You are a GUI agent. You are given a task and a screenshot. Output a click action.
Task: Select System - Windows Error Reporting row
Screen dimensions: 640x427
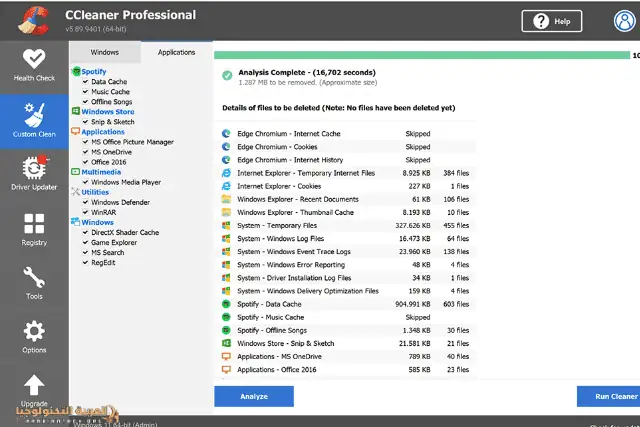click(x=345, y=265)
